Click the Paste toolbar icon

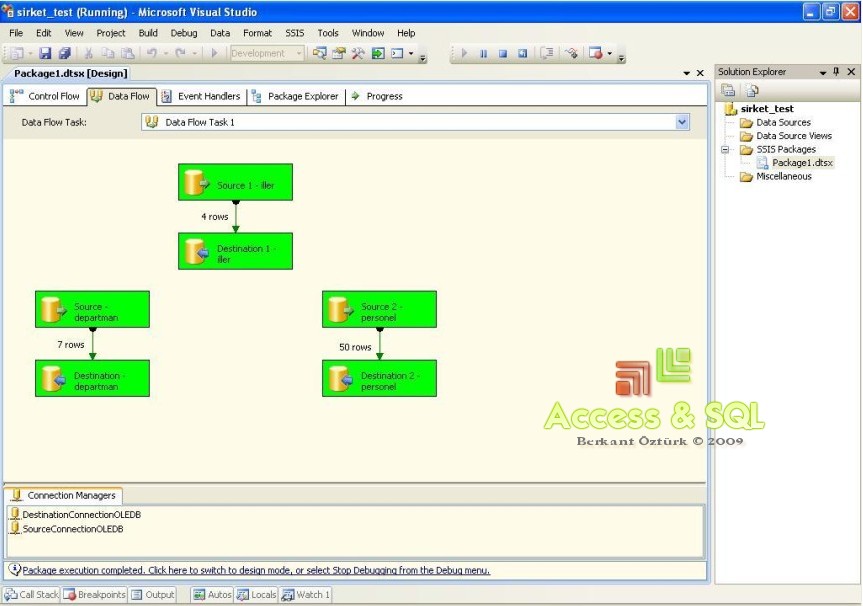point(129,51)
